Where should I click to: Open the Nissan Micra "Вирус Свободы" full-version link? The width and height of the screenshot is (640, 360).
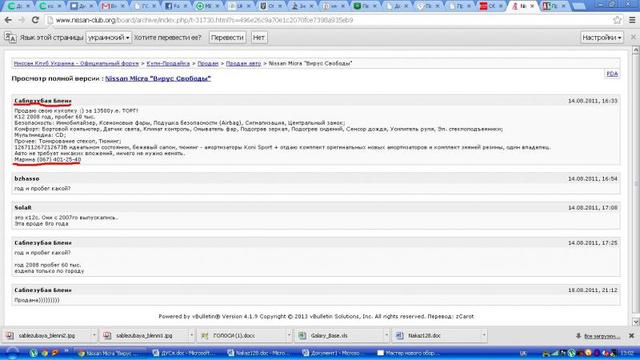(158, 78)
